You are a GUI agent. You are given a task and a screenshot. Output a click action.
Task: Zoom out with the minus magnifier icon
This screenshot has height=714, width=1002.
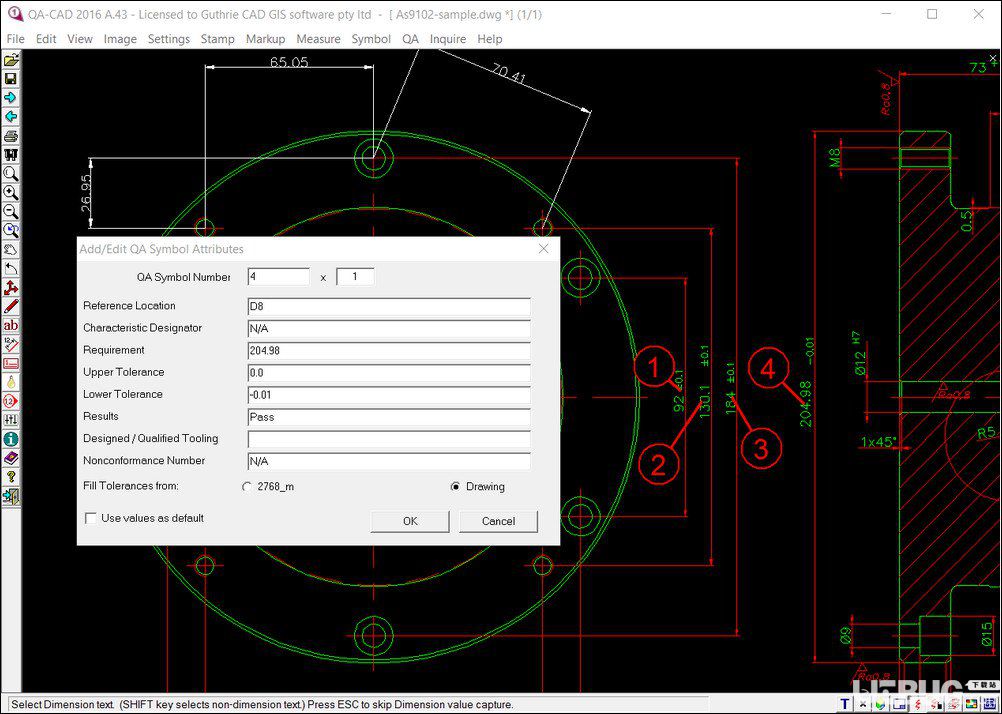11,212
